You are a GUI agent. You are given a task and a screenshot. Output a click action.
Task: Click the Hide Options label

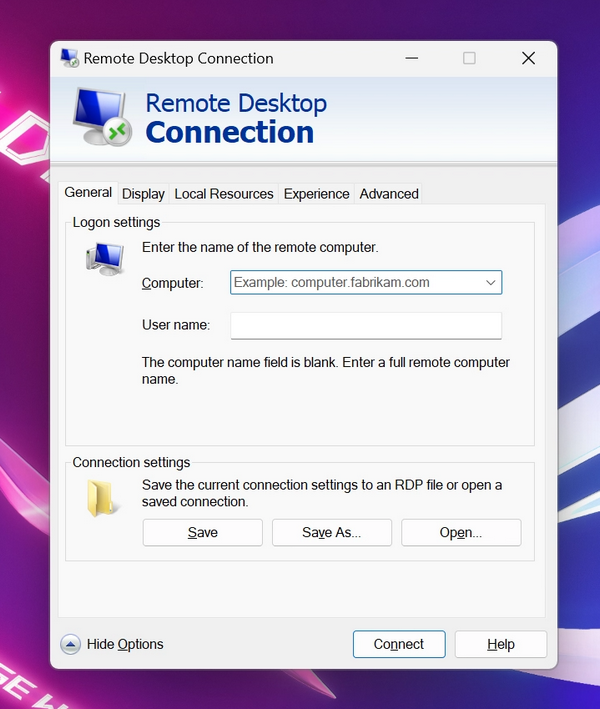[x=125, y=644]
